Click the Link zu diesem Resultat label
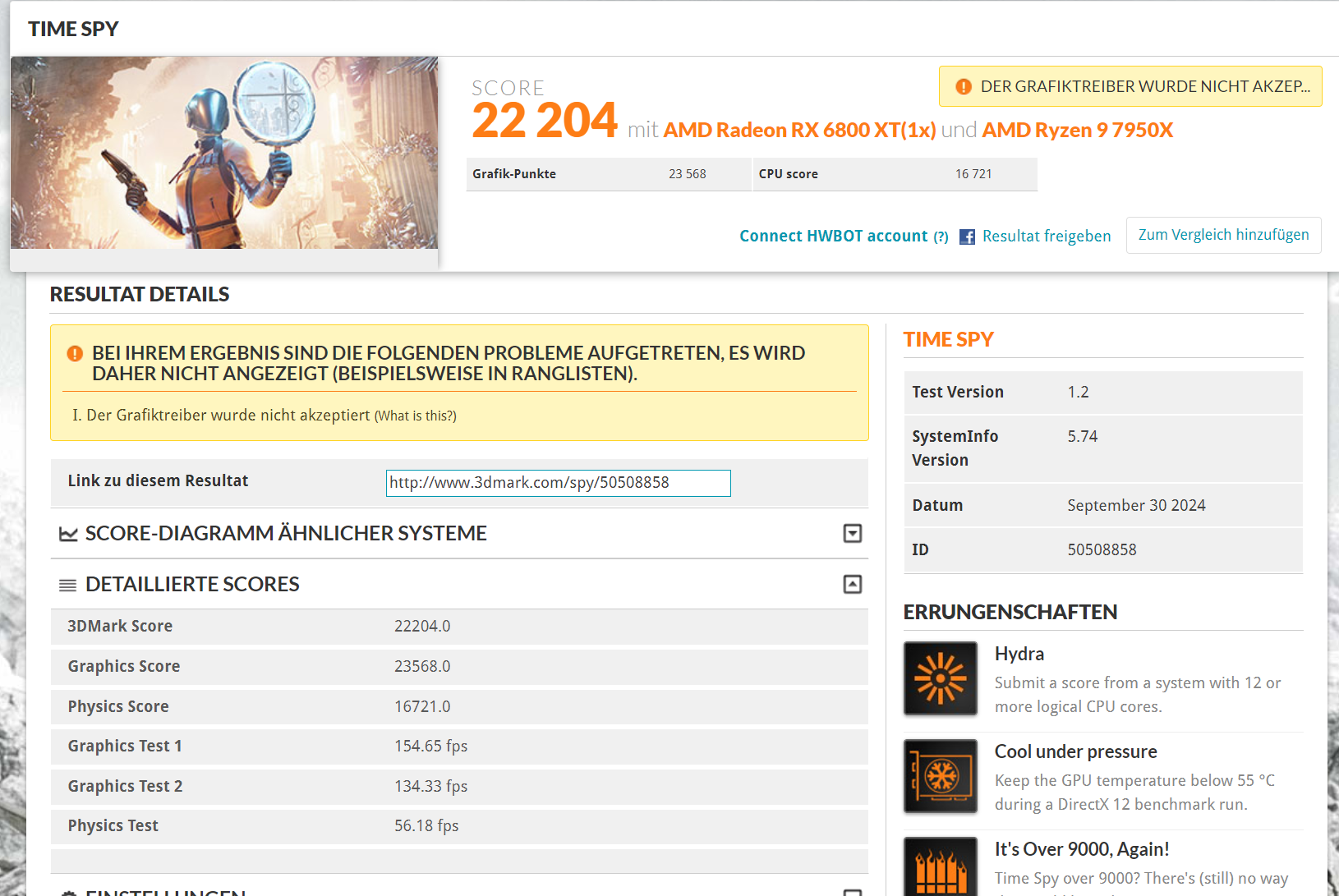 click(x=158, y=480)
